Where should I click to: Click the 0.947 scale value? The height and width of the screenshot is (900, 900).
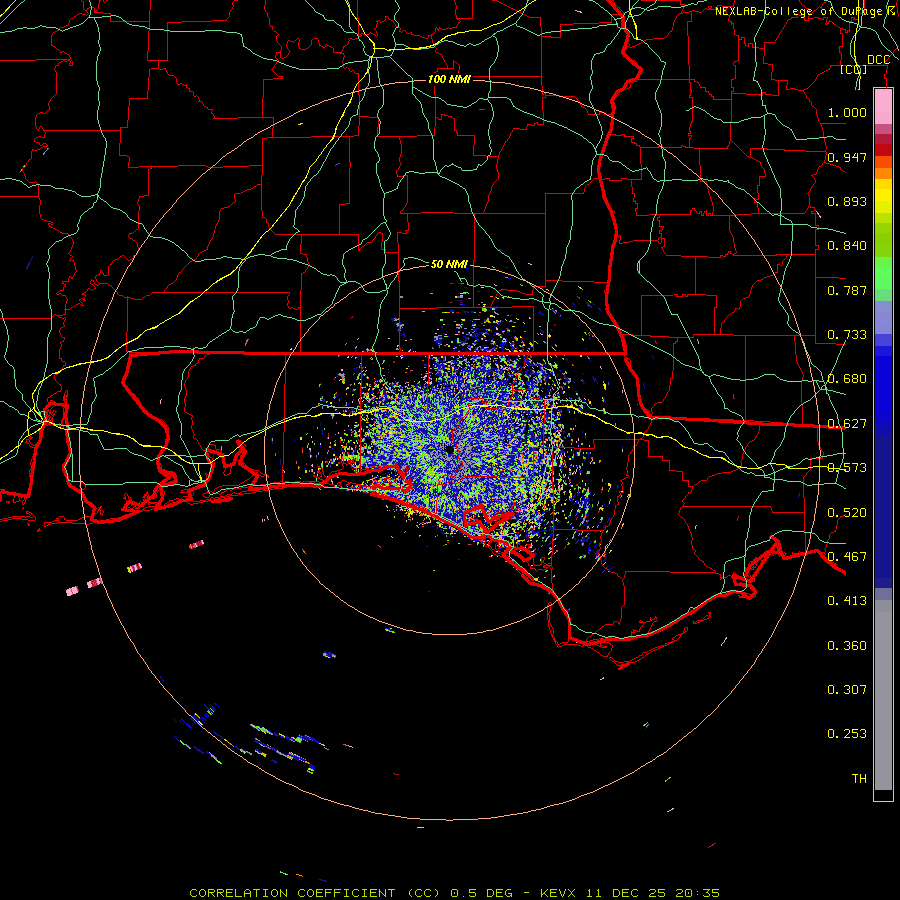[x=847, y=157]
